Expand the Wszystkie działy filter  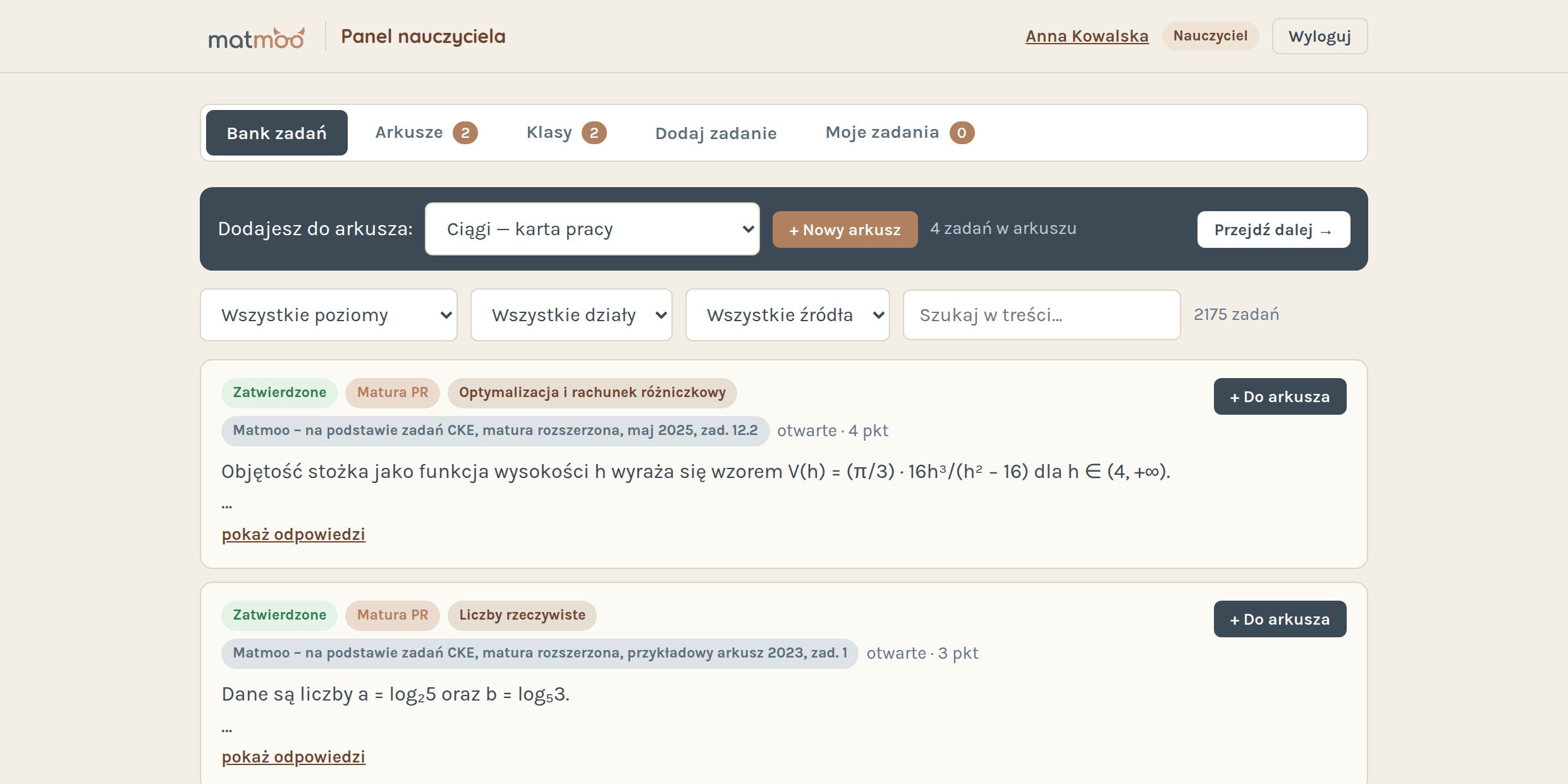(x=572, y=315)
